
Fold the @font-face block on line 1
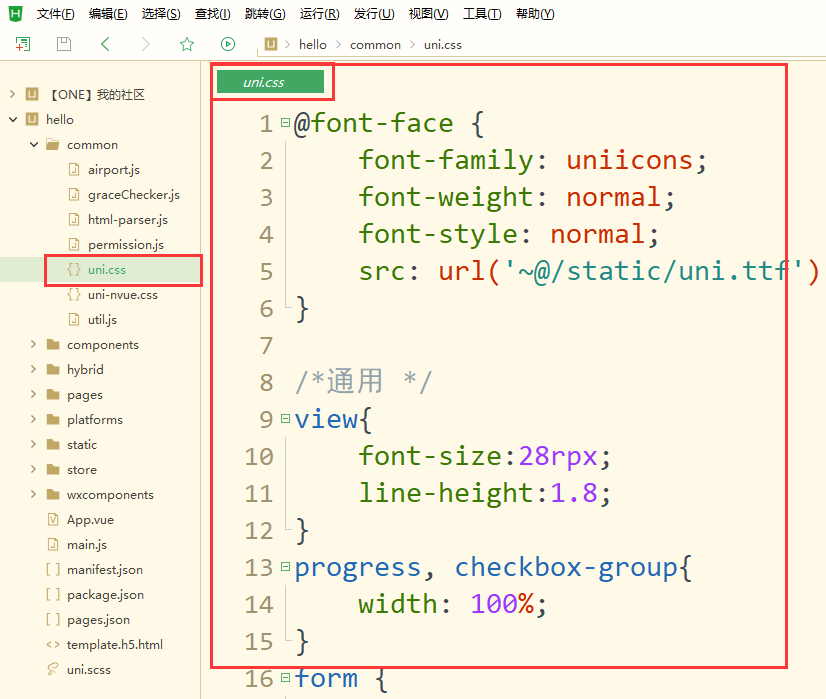[x=286, y=121]
